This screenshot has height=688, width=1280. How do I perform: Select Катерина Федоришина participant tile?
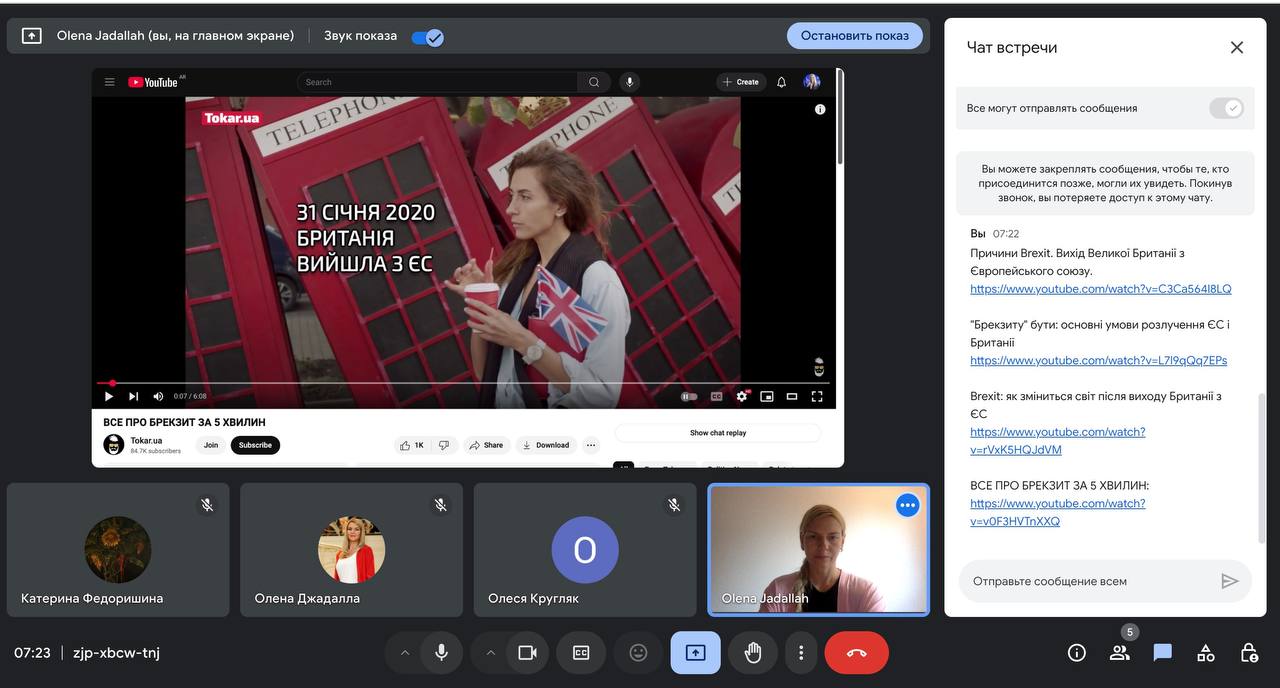point(118,550)
